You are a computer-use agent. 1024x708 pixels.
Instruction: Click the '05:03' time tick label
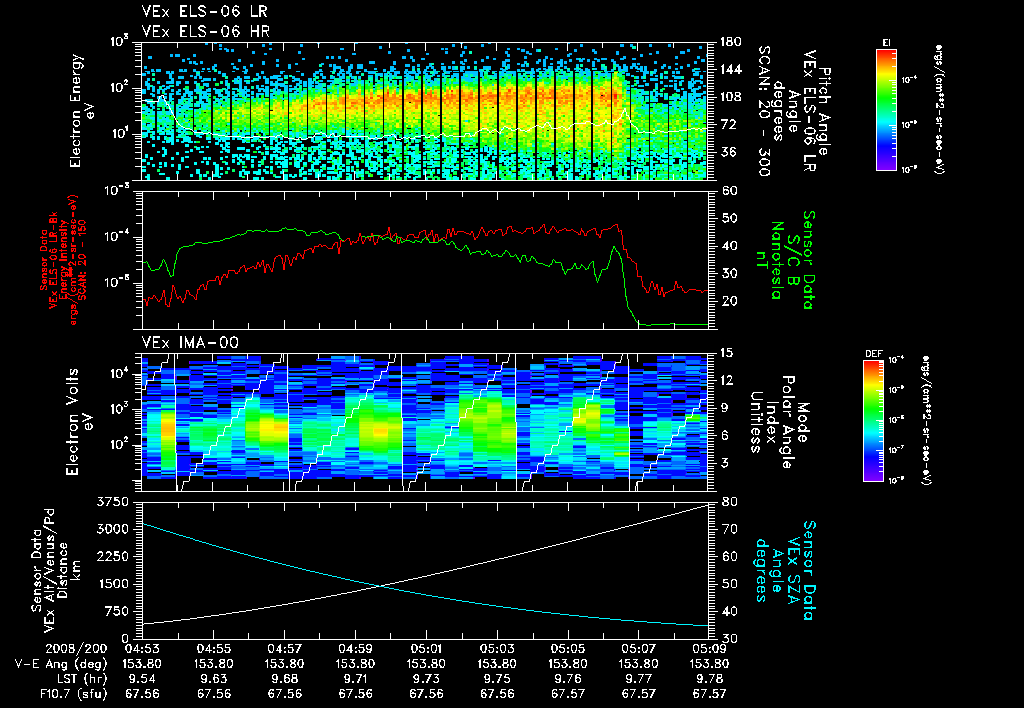(497, 649)
